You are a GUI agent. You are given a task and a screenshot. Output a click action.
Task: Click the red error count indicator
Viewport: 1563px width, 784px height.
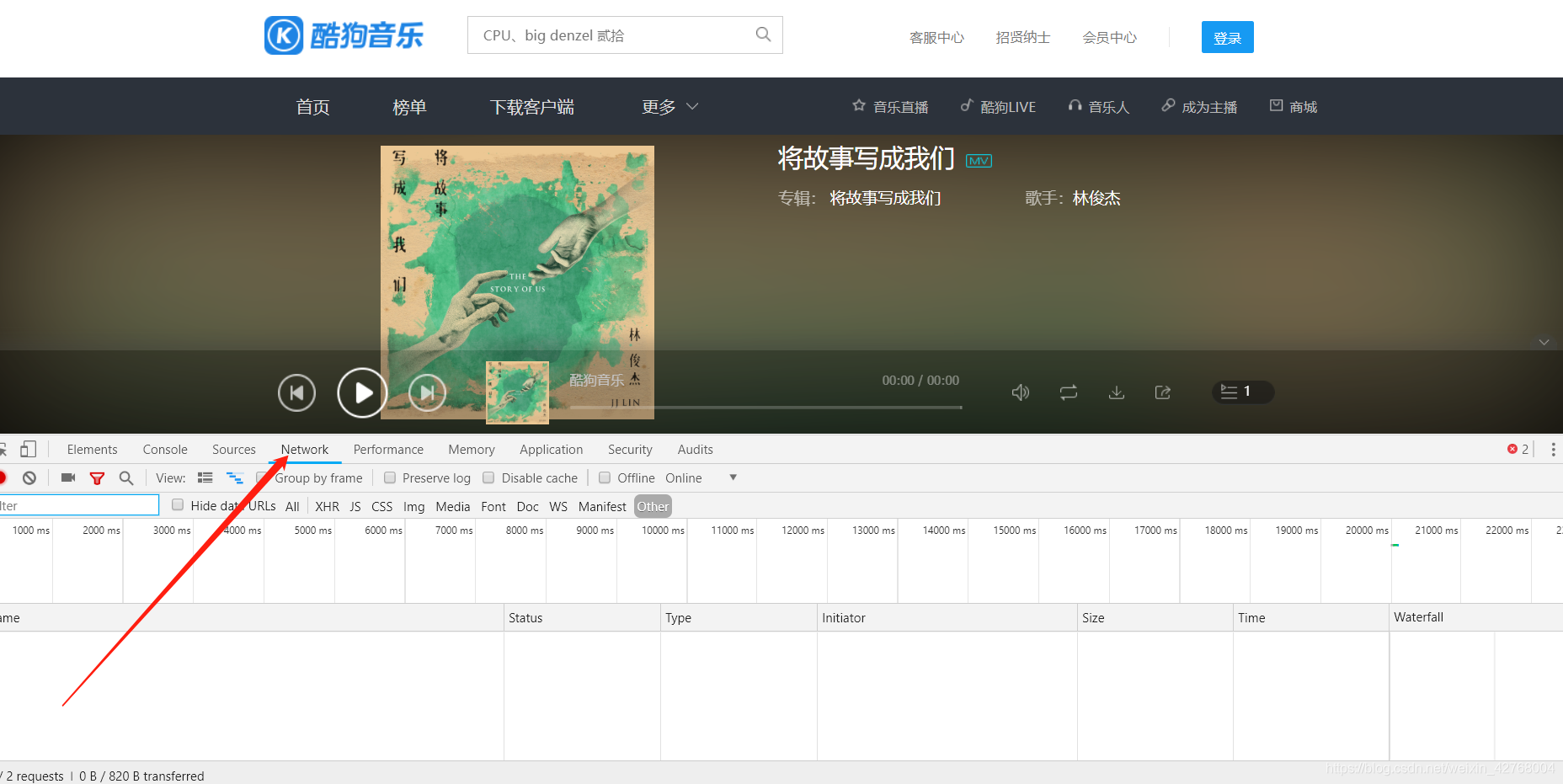pos(1518,449)
